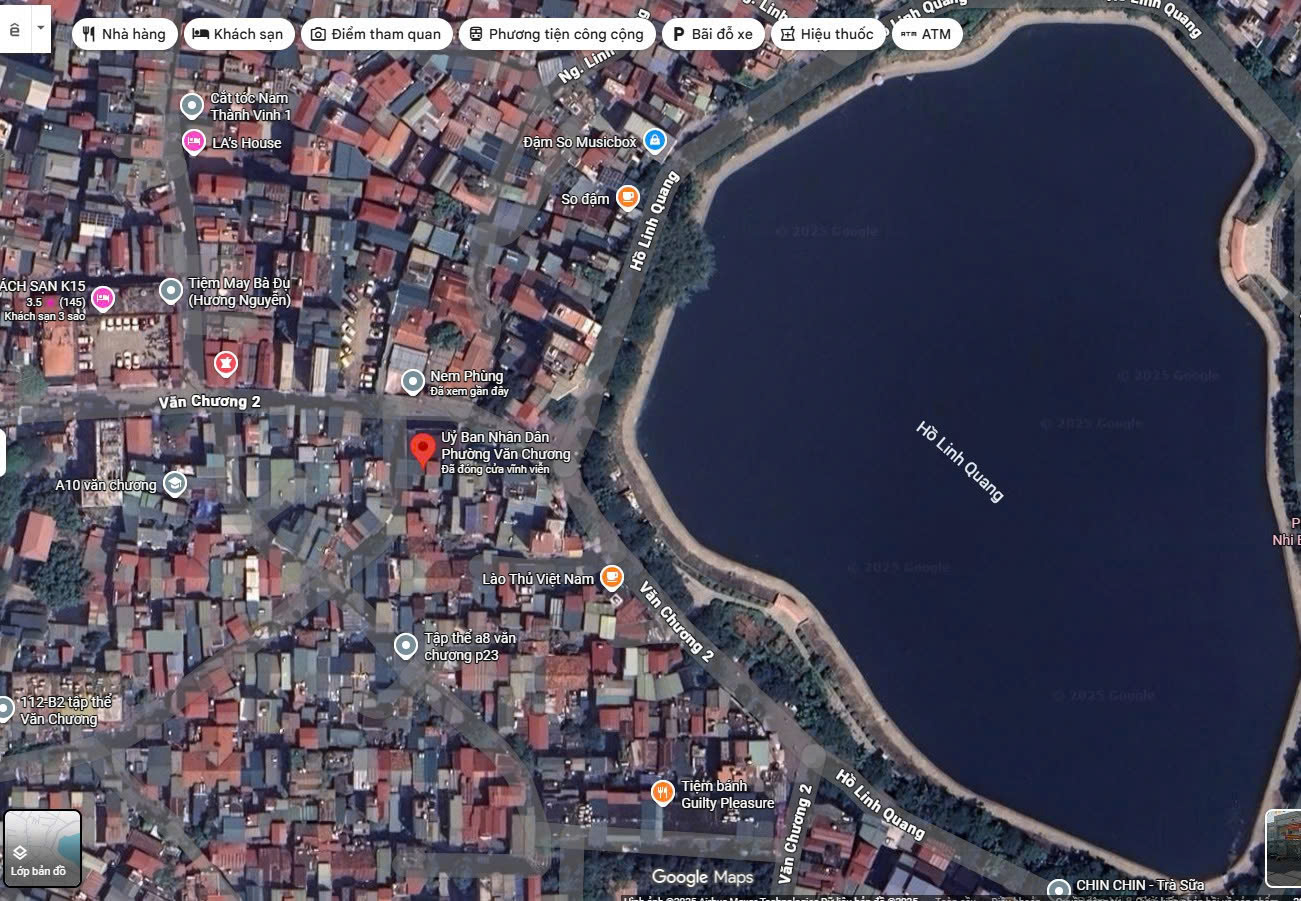This screenshot has height=901, width=1301.
Task: Click the red pin for Ủy Ban Nhân Dân
Action: [424, 450]
